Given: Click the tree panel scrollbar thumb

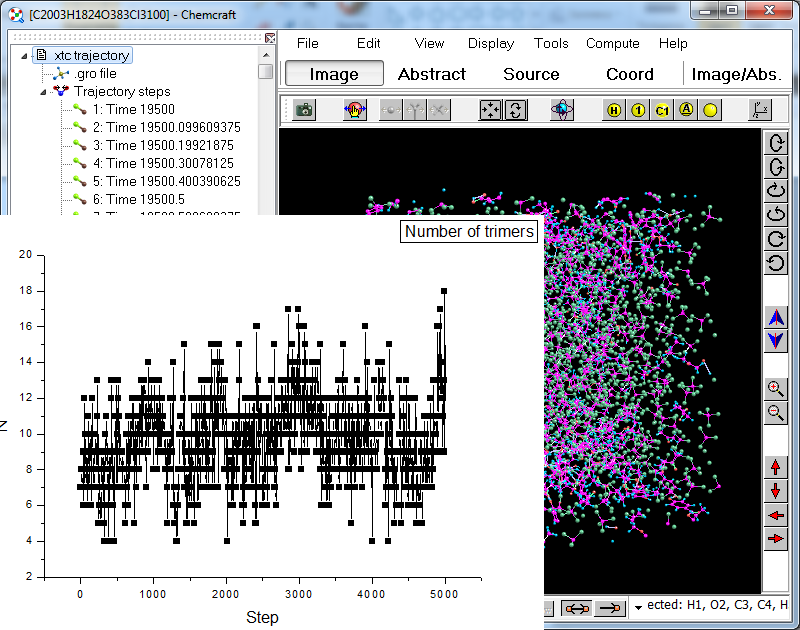Looking at the screenshot, I should [265, 72].
